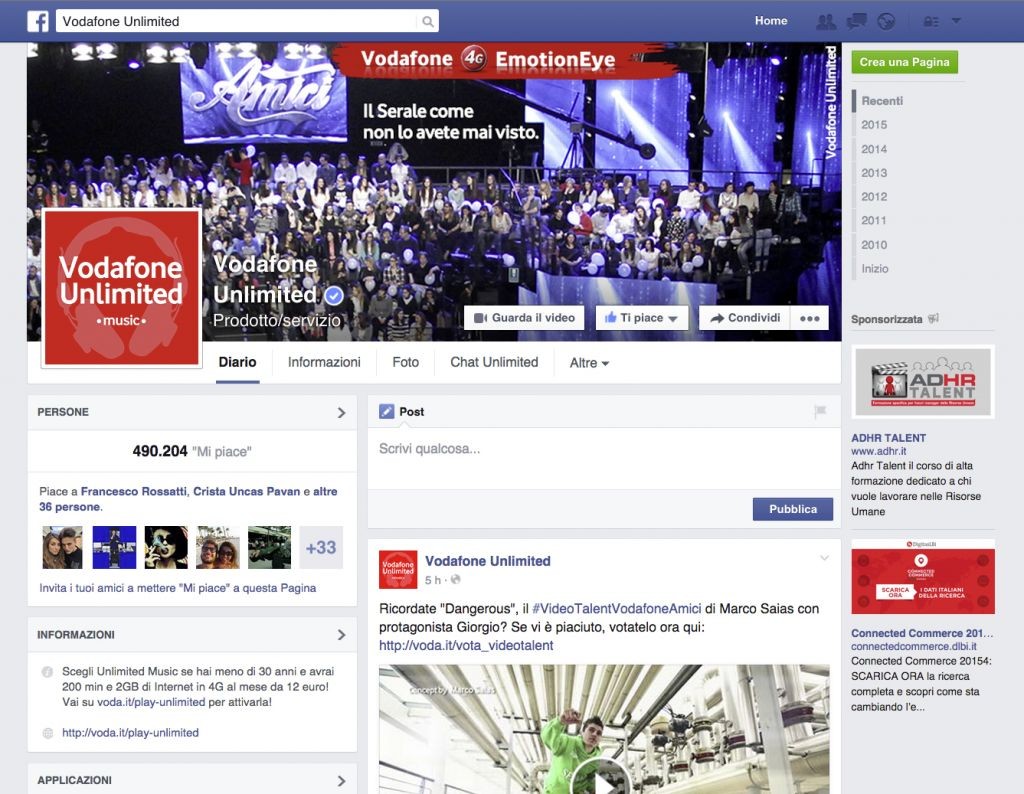Click the flag icon in Post box

pos(820,411)
